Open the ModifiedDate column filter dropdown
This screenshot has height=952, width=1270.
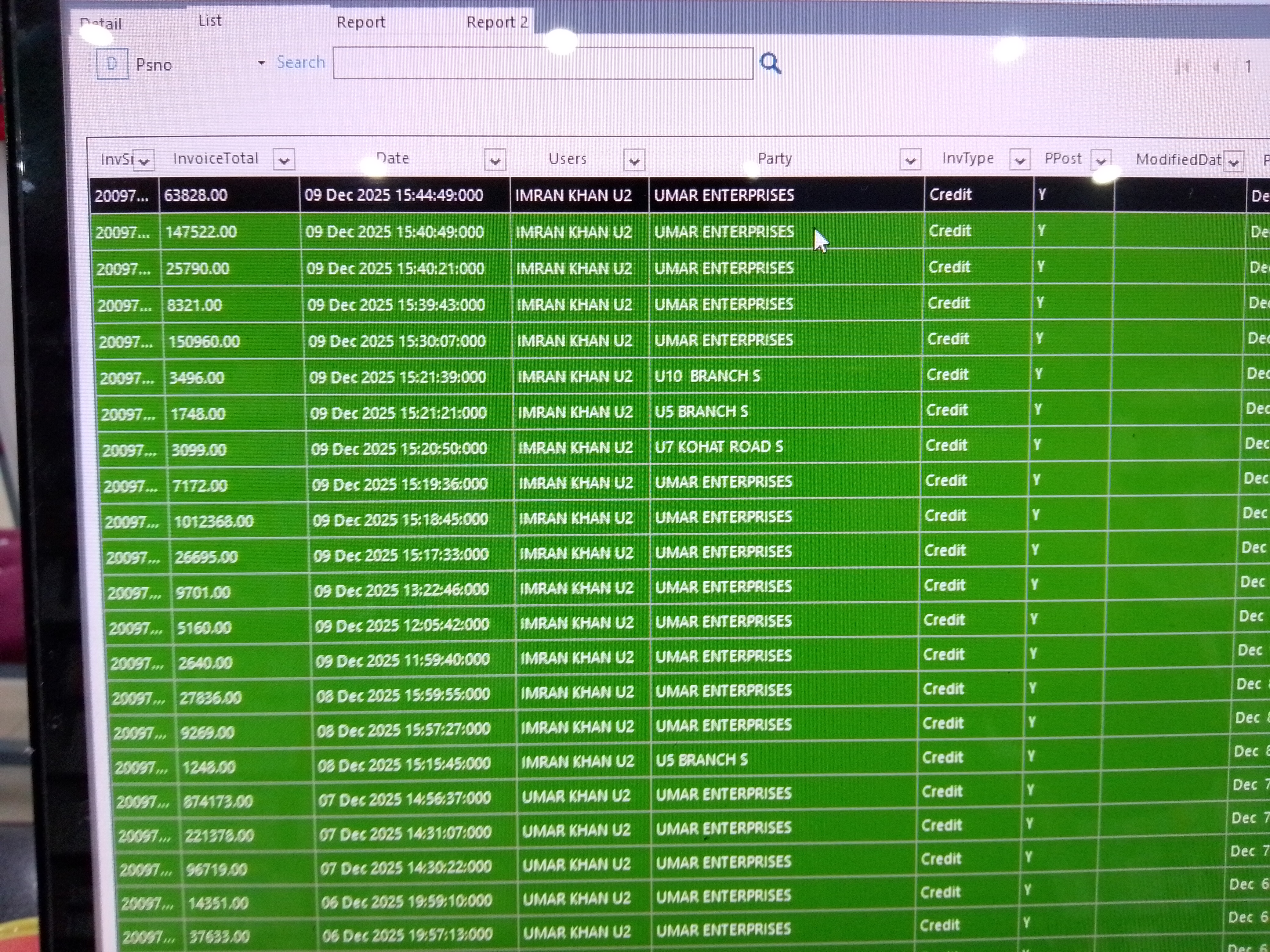[1233, 162]
